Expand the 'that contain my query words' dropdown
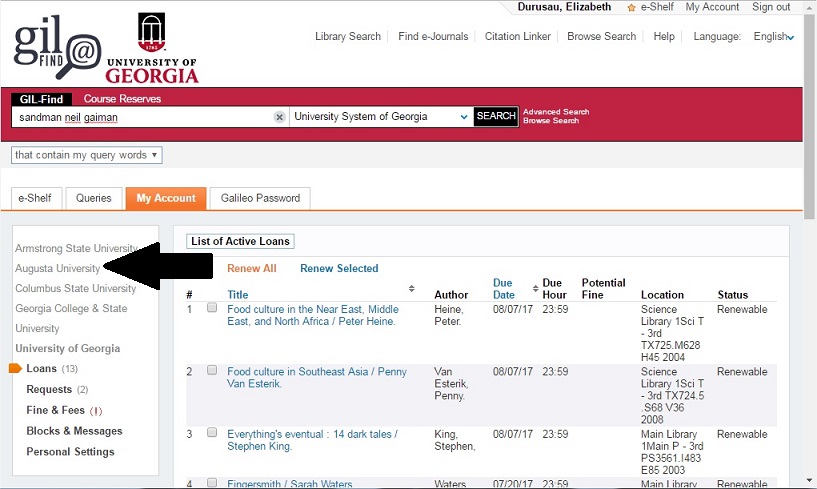Screen dimensions: 817x489 click(87, 155)
